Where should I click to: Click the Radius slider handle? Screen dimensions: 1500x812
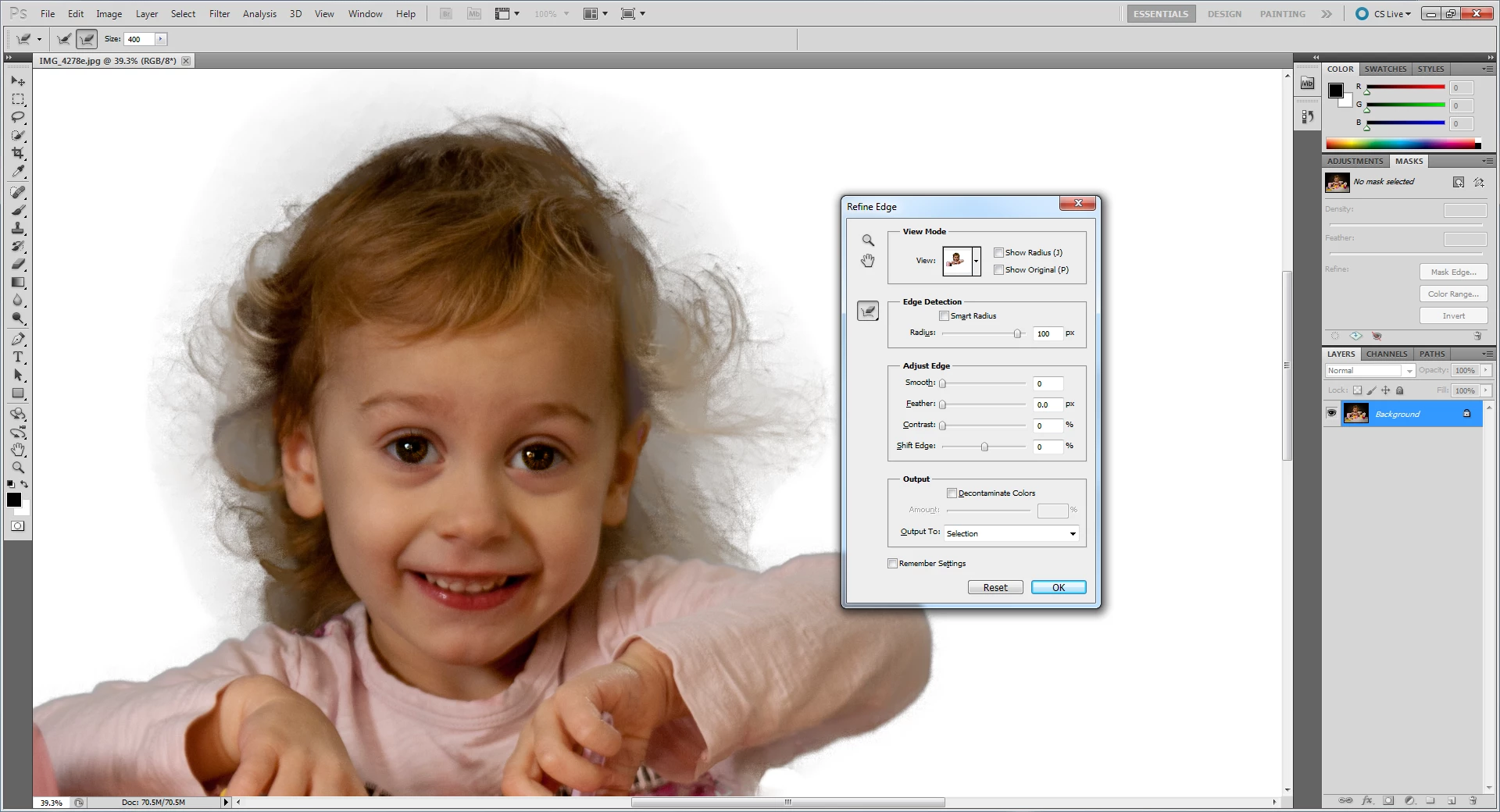[x=1017, y=333]
